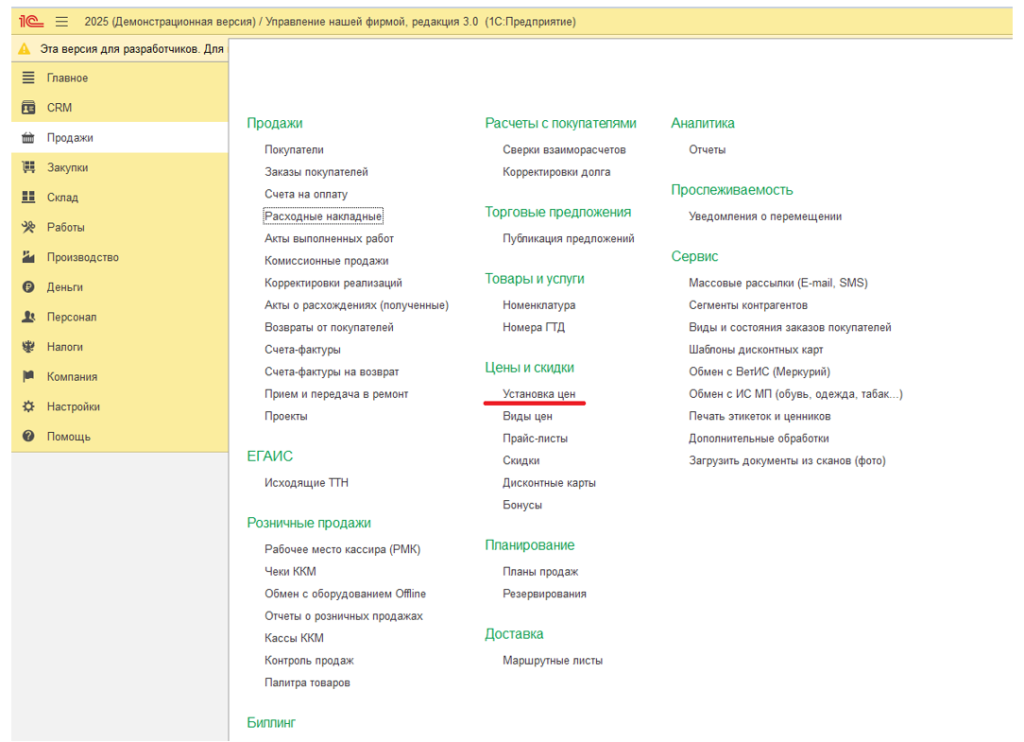Open Номера ГТД
This screenshot has width=1024, height=742.
coord(534,327)
